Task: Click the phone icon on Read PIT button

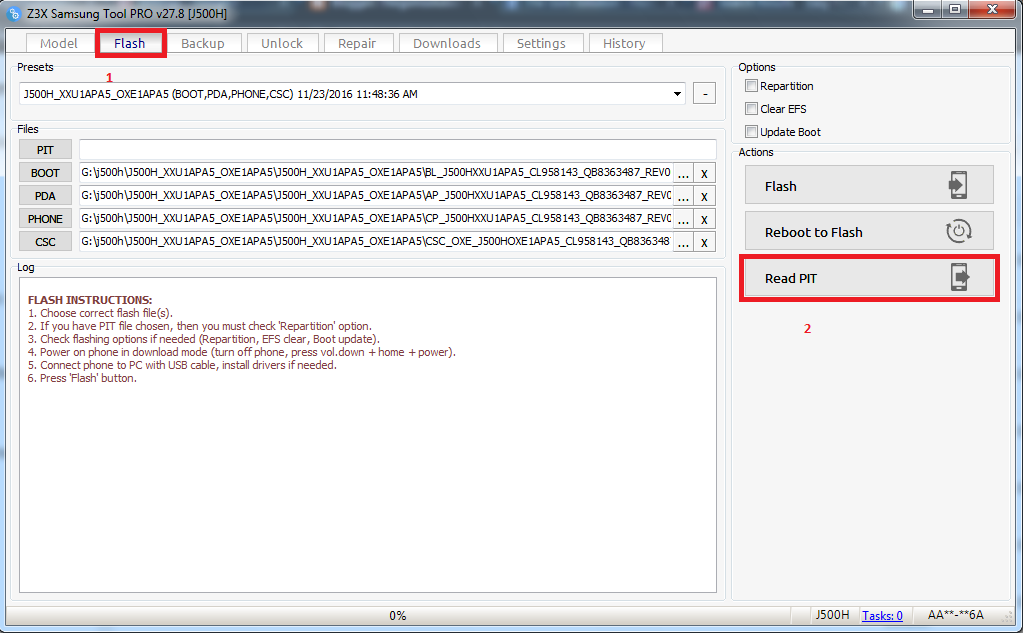Action: coord(959,277)
